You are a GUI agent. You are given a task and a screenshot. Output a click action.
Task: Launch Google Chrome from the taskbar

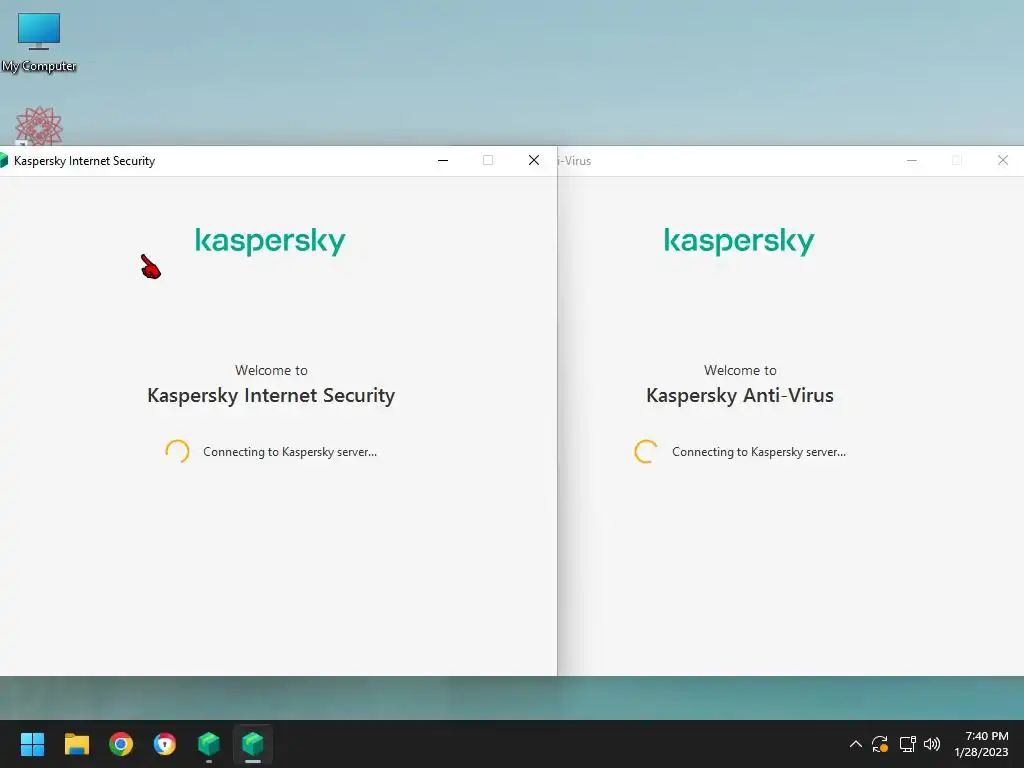click(x=121, y=744)
